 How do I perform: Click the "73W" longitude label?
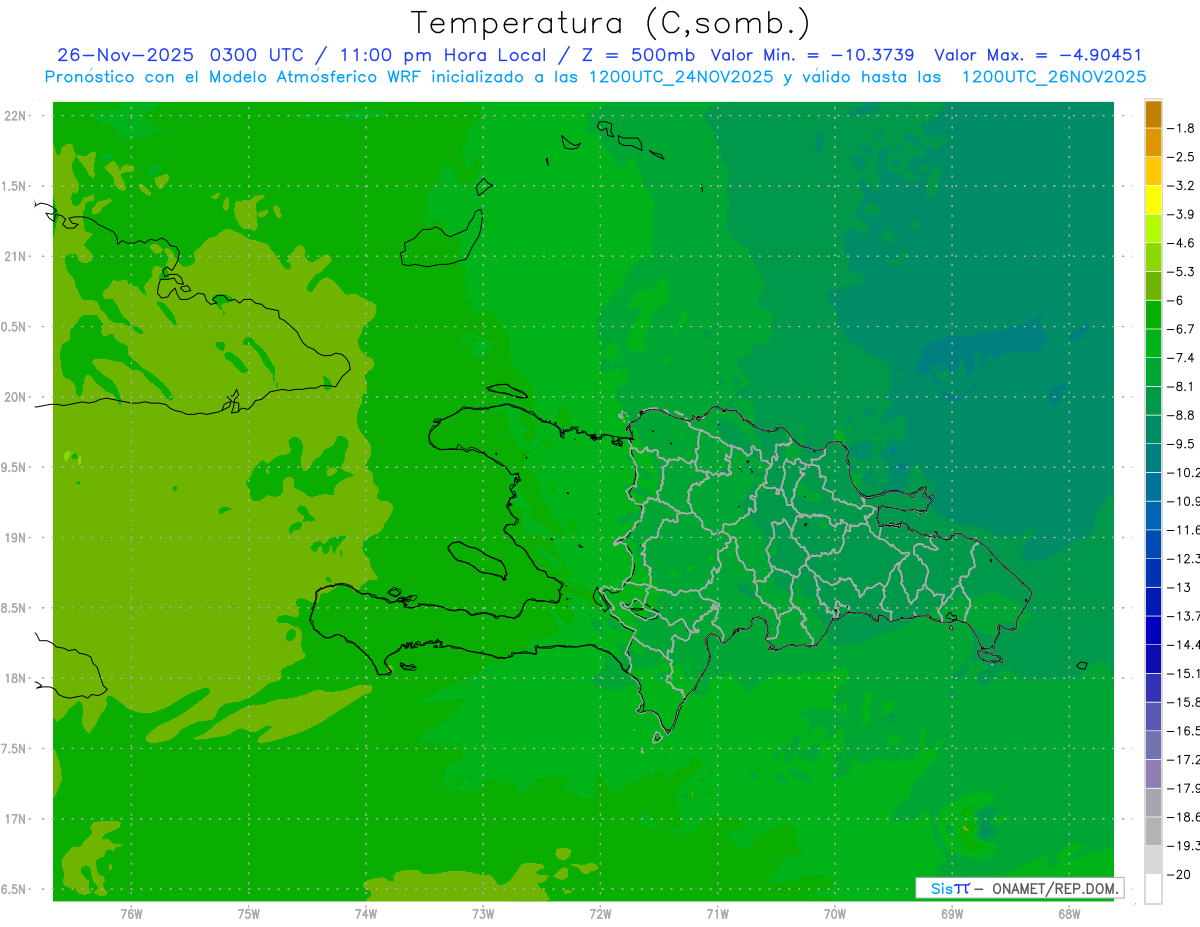pos(483,913)
